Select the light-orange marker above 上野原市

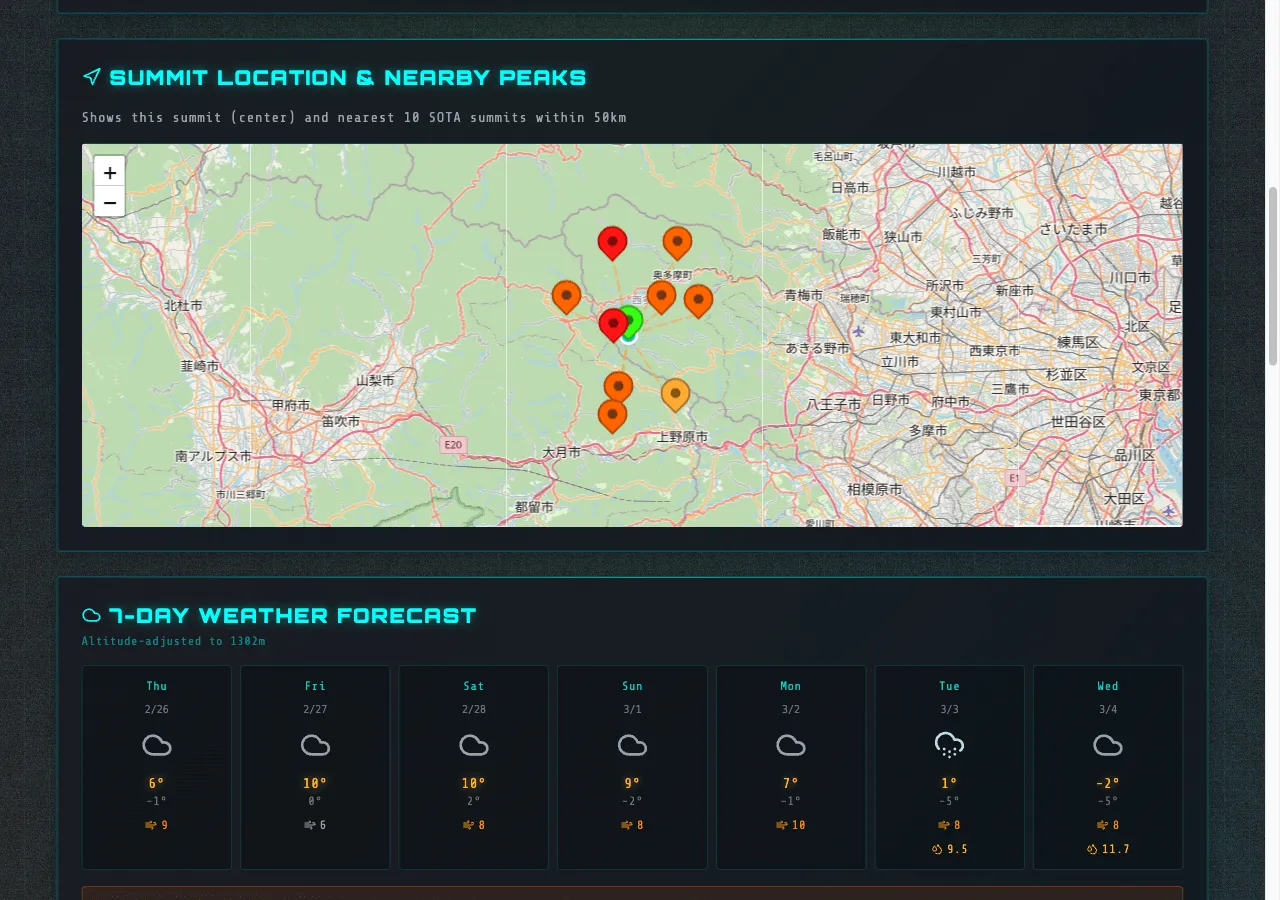coord(675,393)
